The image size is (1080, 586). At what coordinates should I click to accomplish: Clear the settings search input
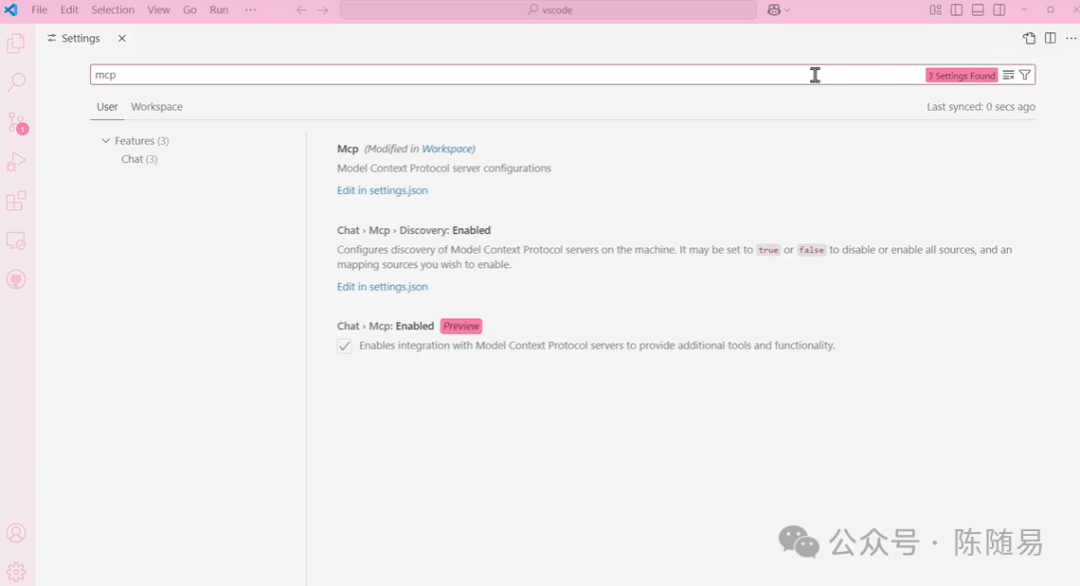tap(1008, 75)
